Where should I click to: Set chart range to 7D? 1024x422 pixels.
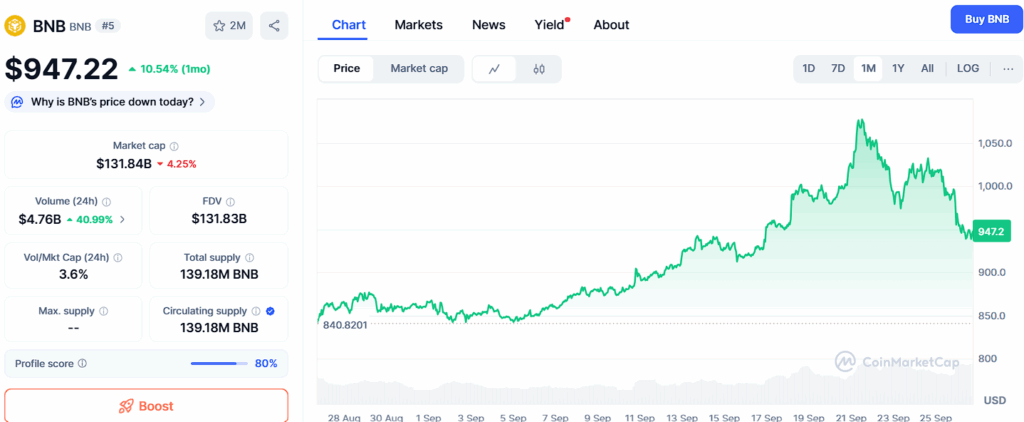pyautogui.click(x=838, y=69)
